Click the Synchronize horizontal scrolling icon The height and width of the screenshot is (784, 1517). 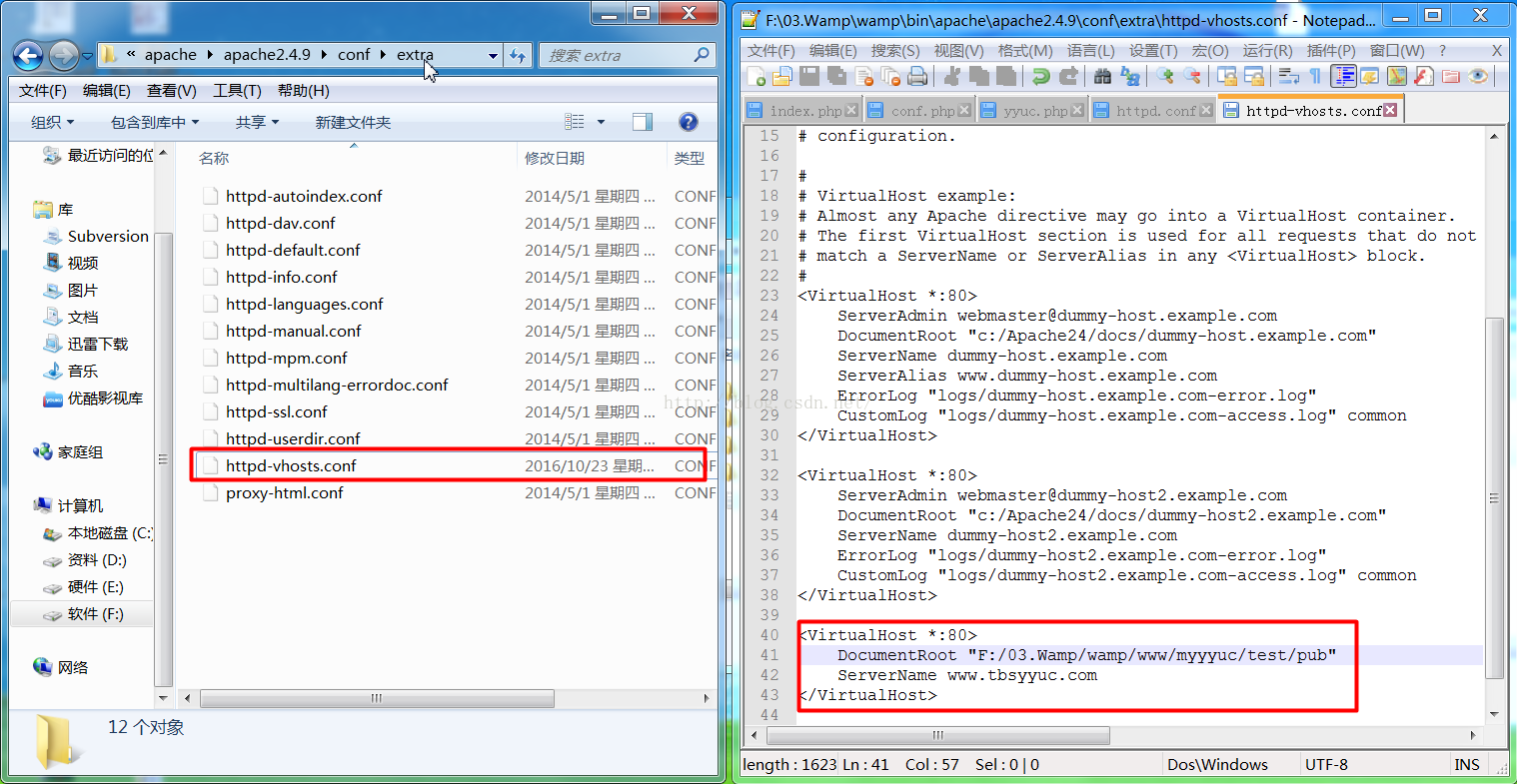(1254, 76)
